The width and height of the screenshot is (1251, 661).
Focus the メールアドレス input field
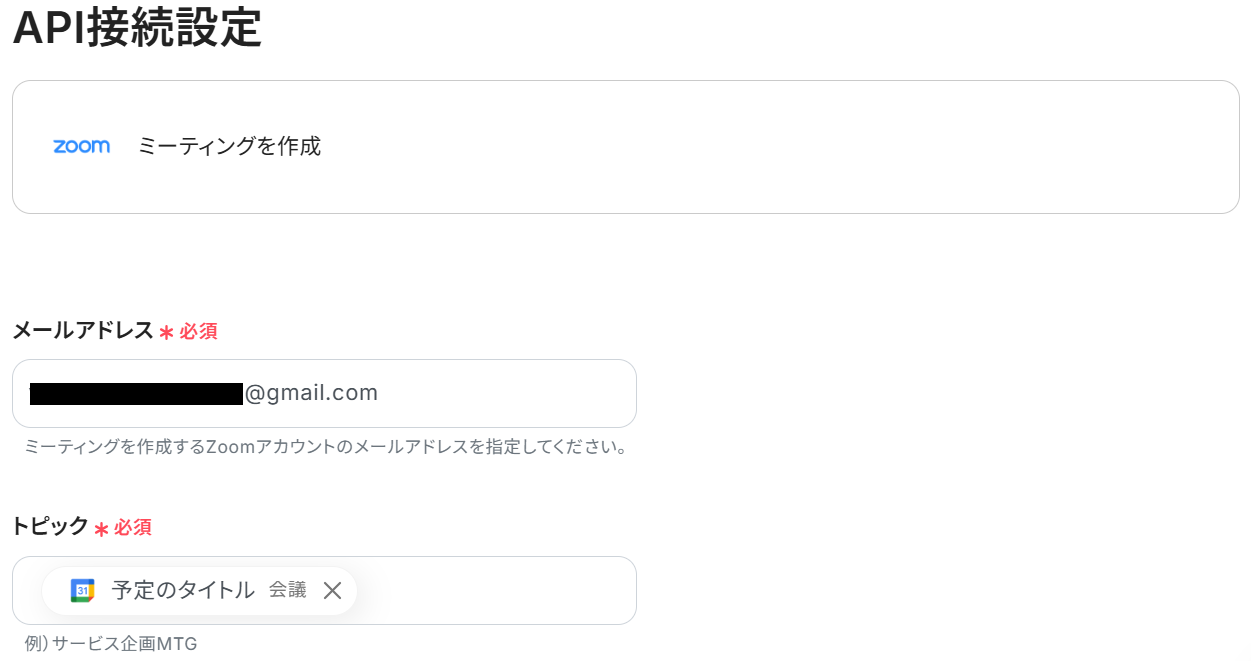coord(324,393)
